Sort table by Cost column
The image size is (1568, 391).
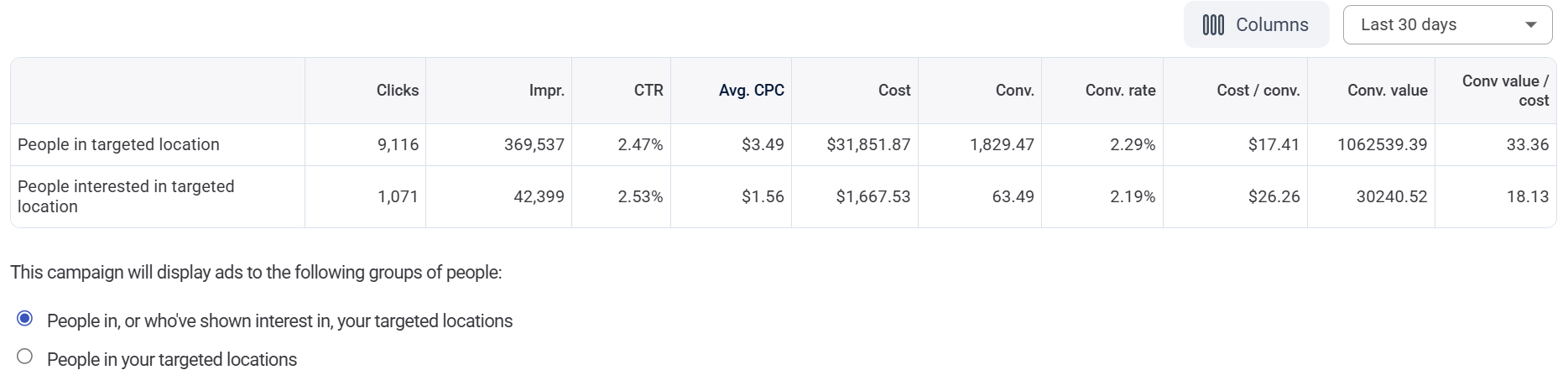coord(893,91)
